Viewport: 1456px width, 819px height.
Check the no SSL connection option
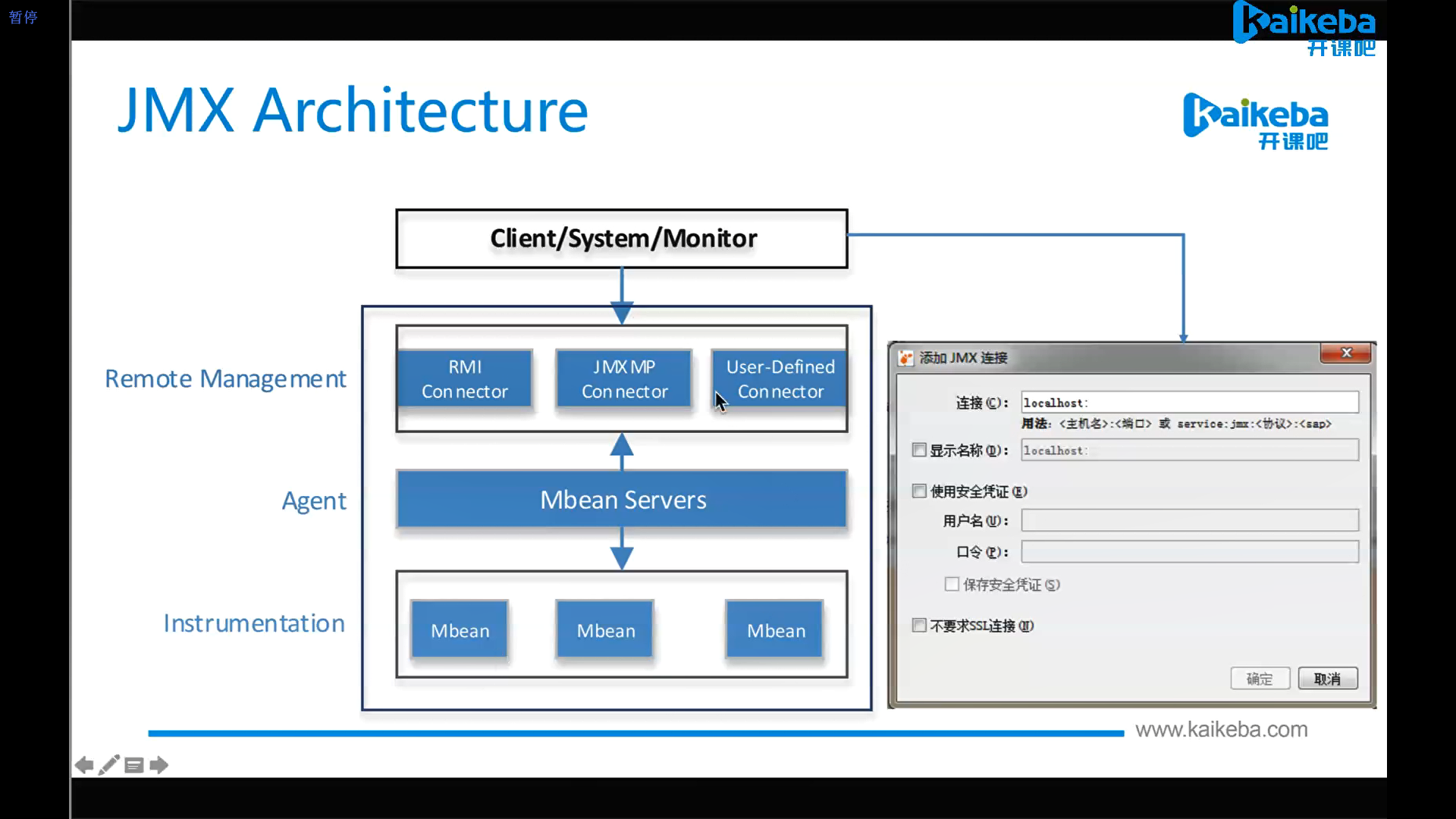click(919, 626)
